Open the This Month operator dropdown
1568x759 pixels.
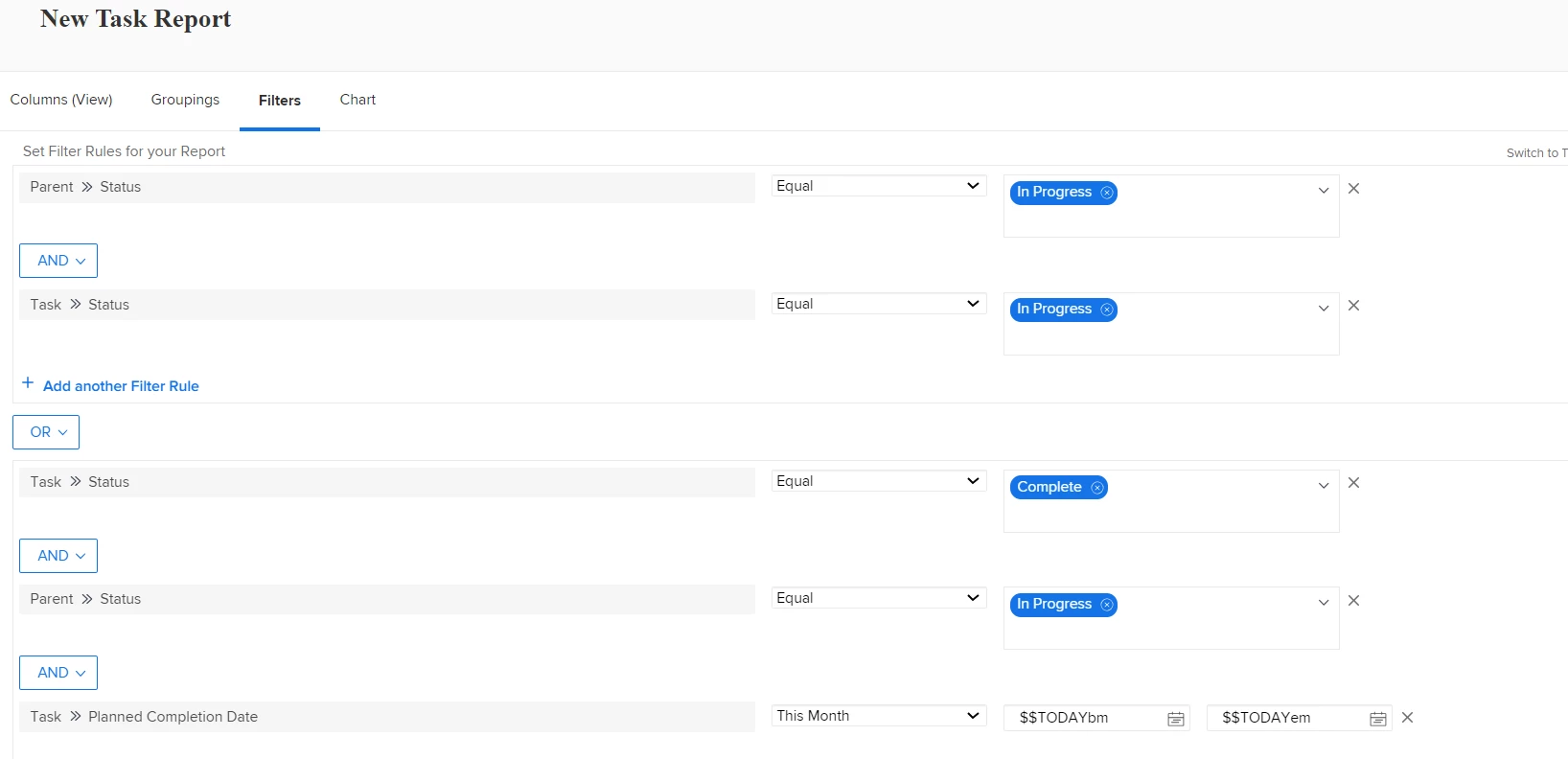tap(879, 716)
